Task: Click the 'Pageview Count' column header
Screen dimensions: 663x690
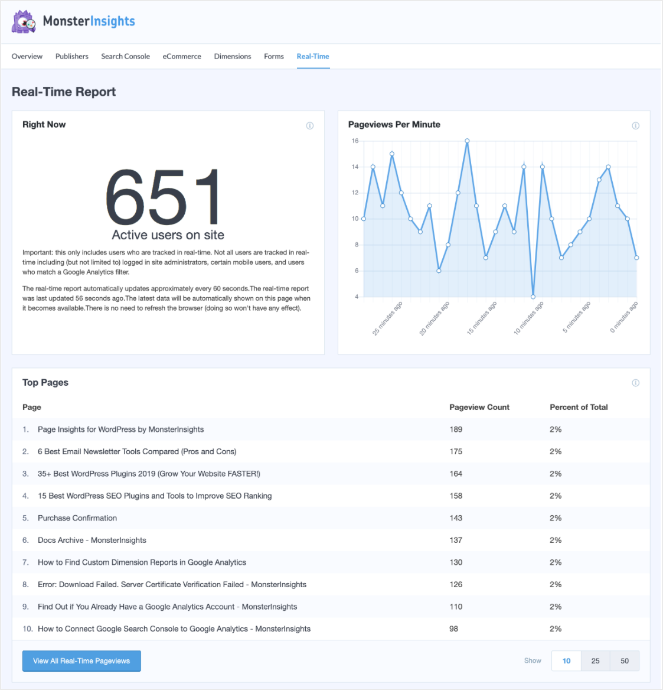Action: click(479, 407)
